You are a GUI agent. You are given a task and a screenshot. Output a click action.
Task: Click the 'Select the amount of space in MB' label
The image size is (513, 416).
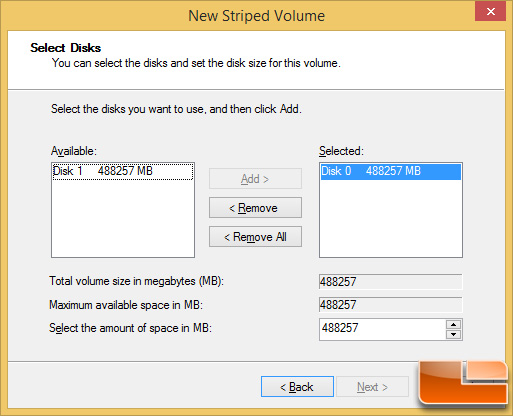130,328
